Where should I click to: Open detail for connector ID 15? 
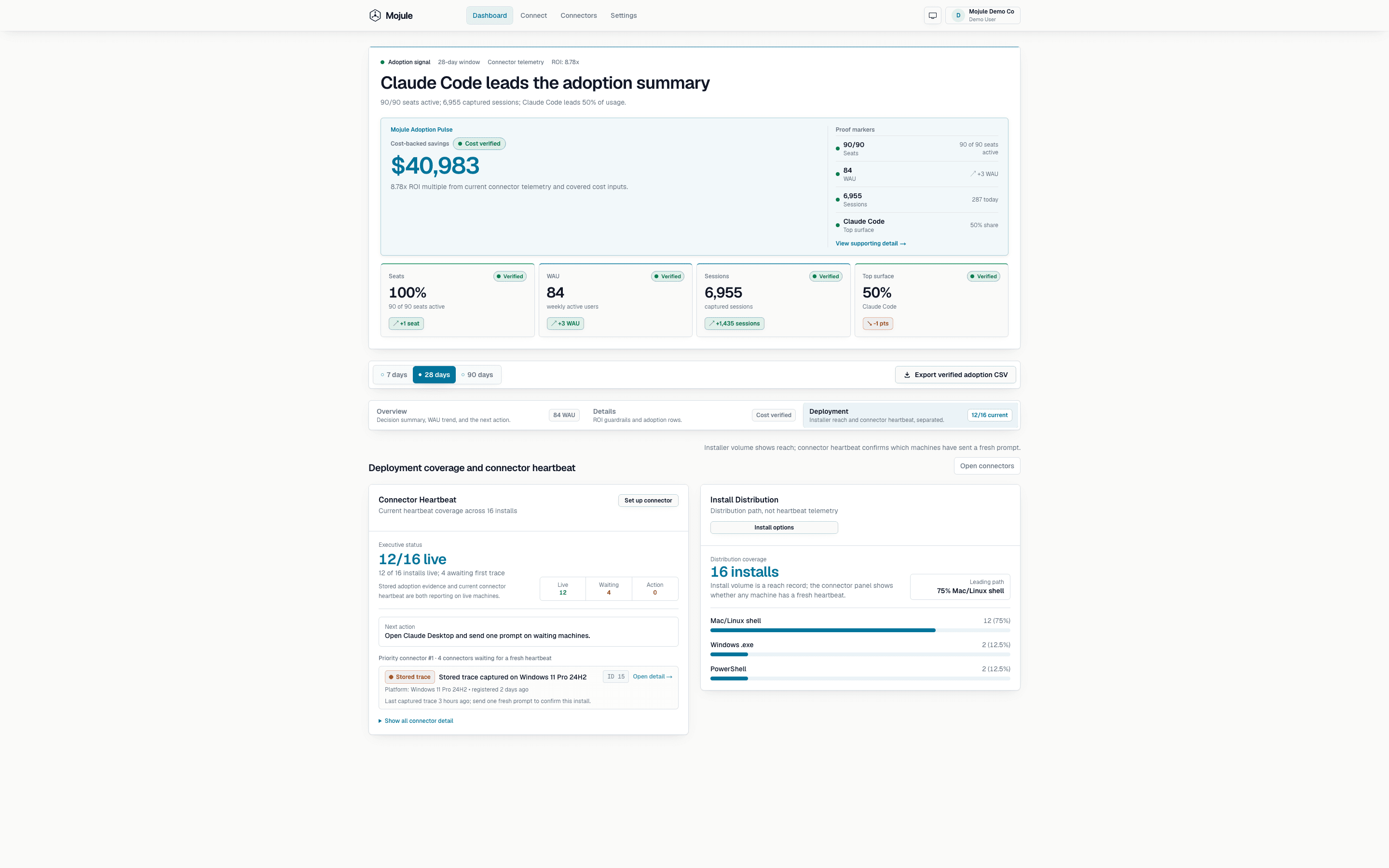[653, 677]
